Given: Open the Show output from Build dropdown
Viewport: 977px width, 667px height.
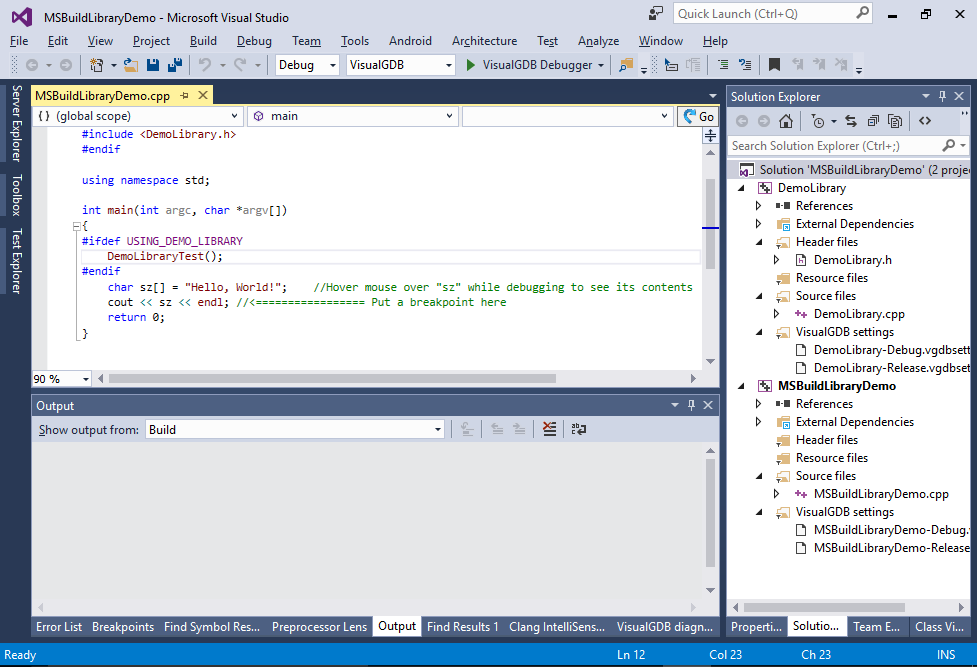Looking at the screenshot, I should click(x=295, y=429).
